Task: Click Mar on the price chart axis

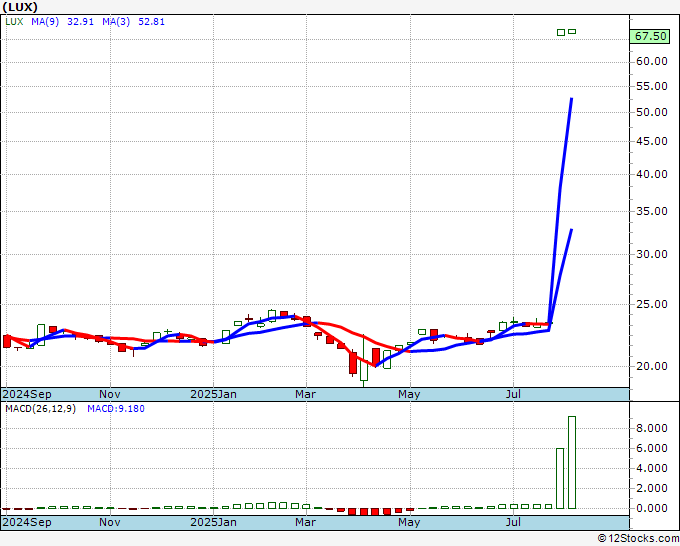Action: click(305, 394)
